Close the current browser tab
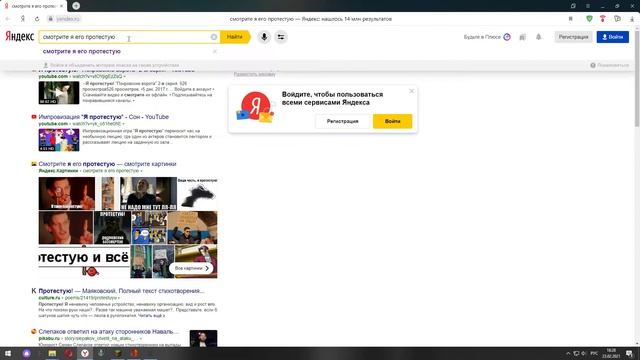This screenshot has height=360, width=640. click(x=61, y=6)
